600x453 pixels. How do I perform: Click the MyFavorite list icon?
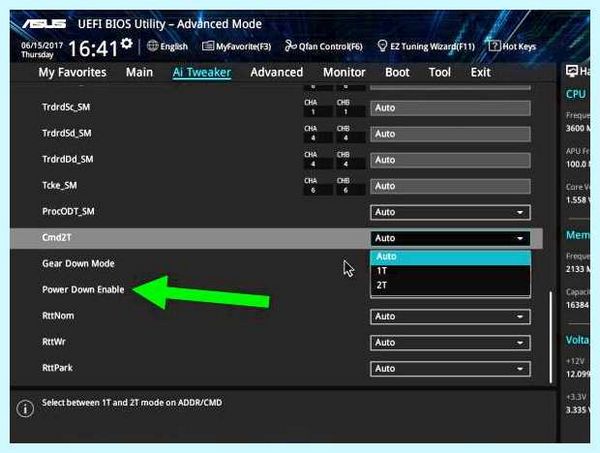coord(208,46)
